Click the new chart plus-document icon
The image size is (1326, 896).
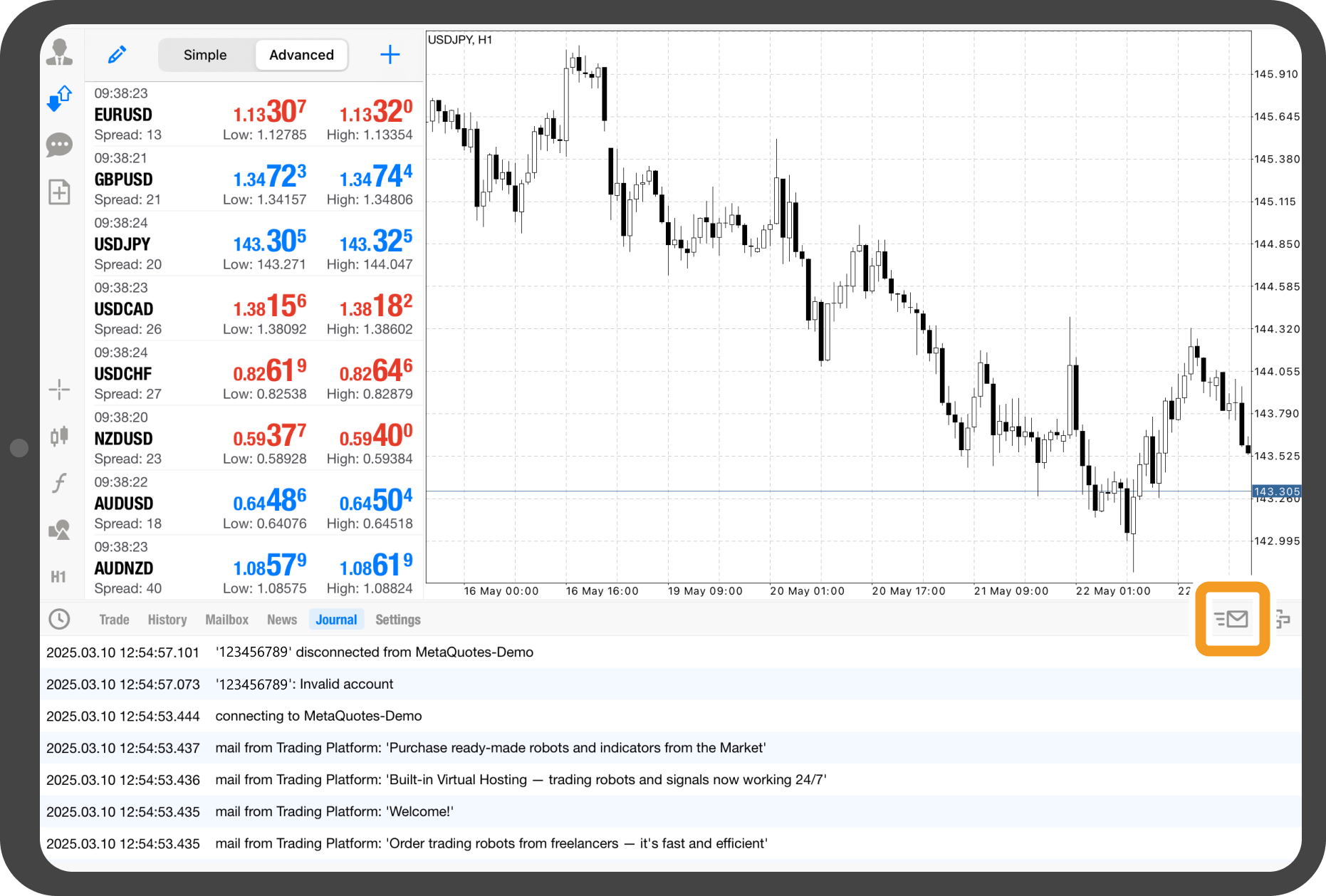59,192
